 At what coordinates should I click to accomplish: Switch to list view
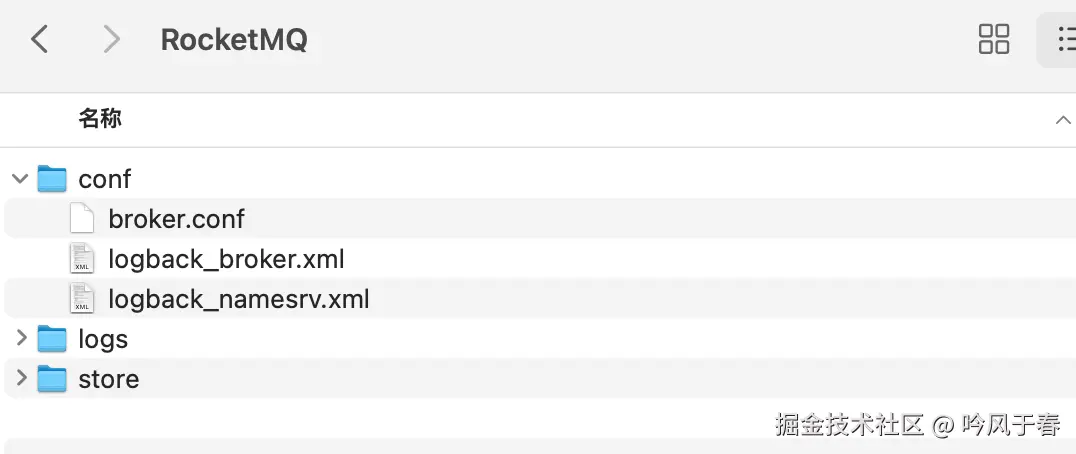coord(1064,40)
